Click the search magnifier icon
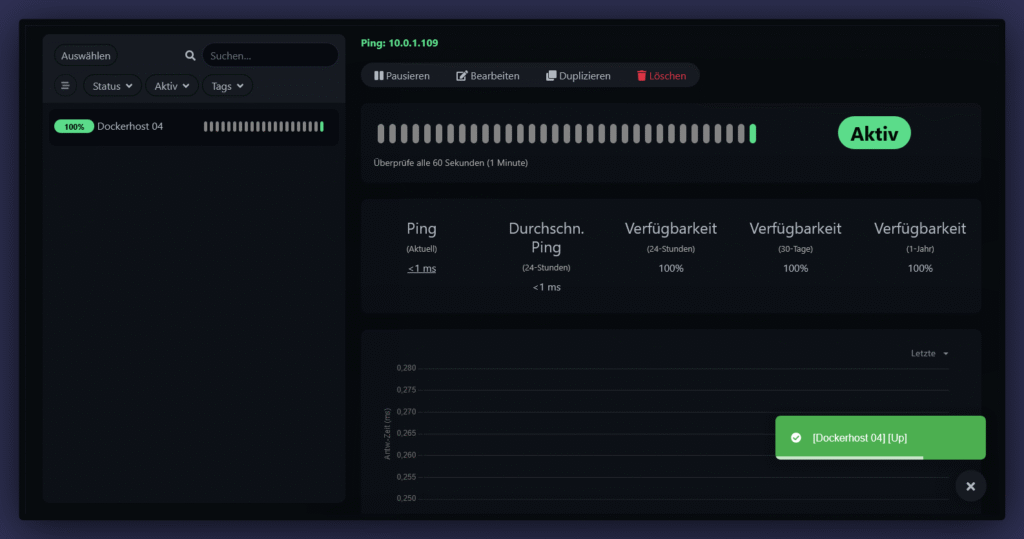The width and height of the screenshot is (1024, 539). pyautogui.click(x=190, y=56)
